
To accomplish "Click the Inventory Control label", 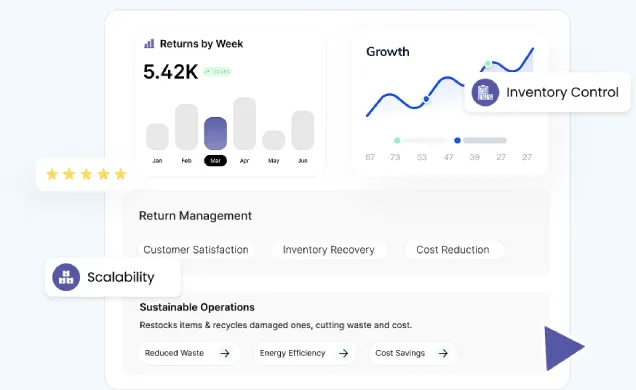I will 562,92.
